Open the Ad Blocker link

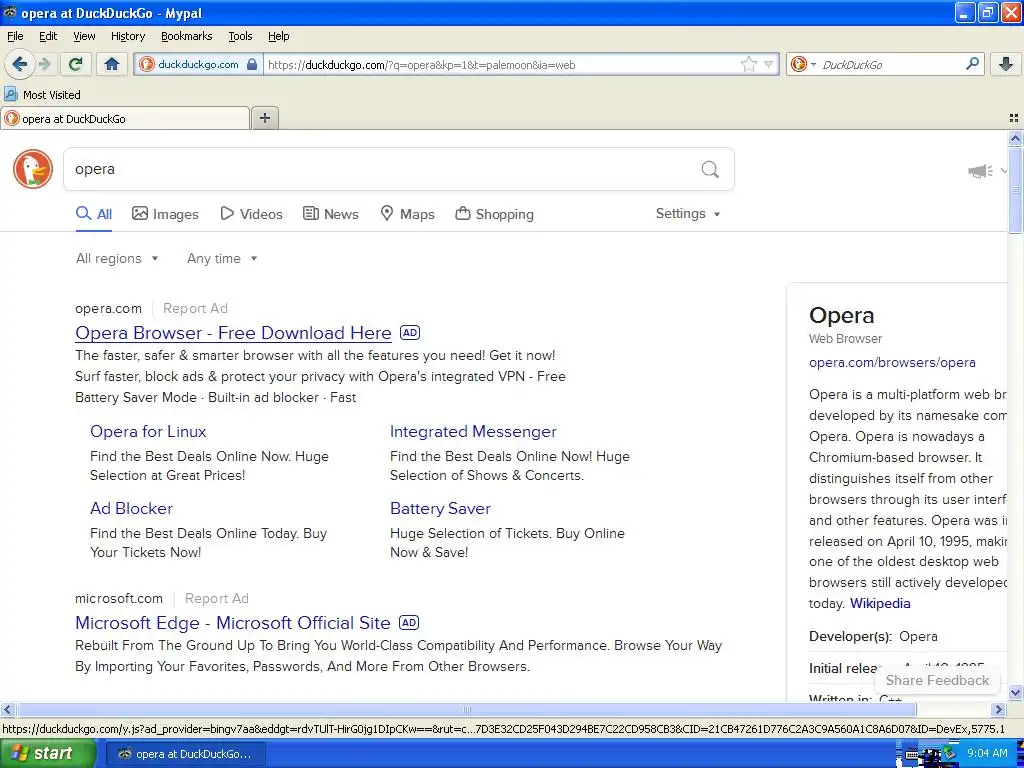point(131,509)
